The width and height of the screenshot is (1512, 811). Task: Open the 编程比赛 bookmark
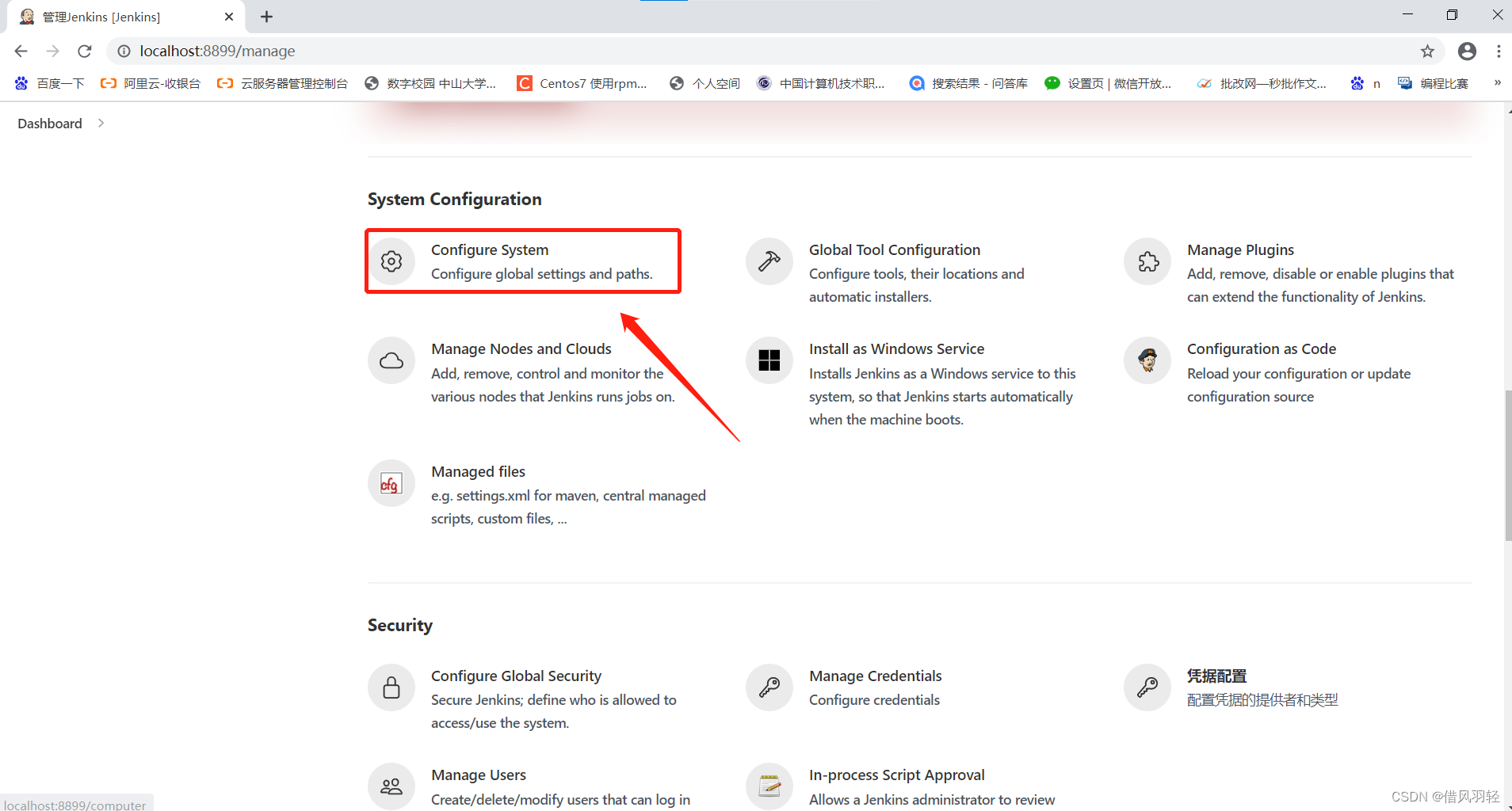(1433, 83)
